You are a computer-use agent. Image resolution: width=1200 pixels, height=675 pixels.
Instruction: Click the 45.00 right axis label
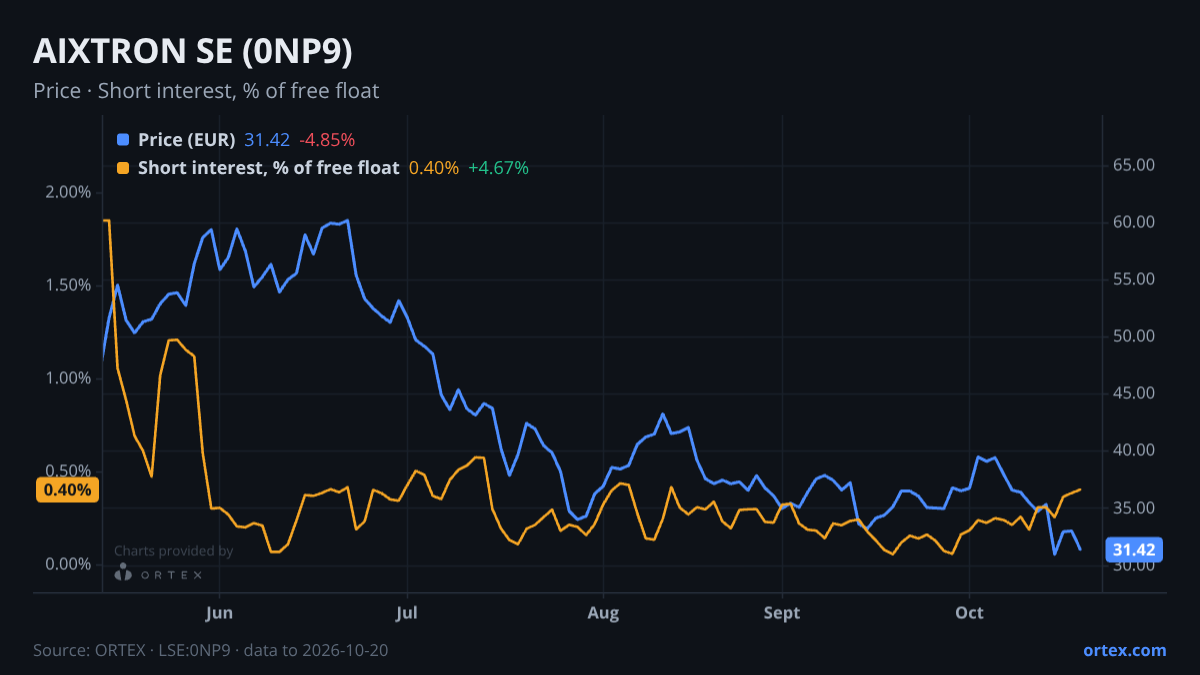pos(1134,394)
